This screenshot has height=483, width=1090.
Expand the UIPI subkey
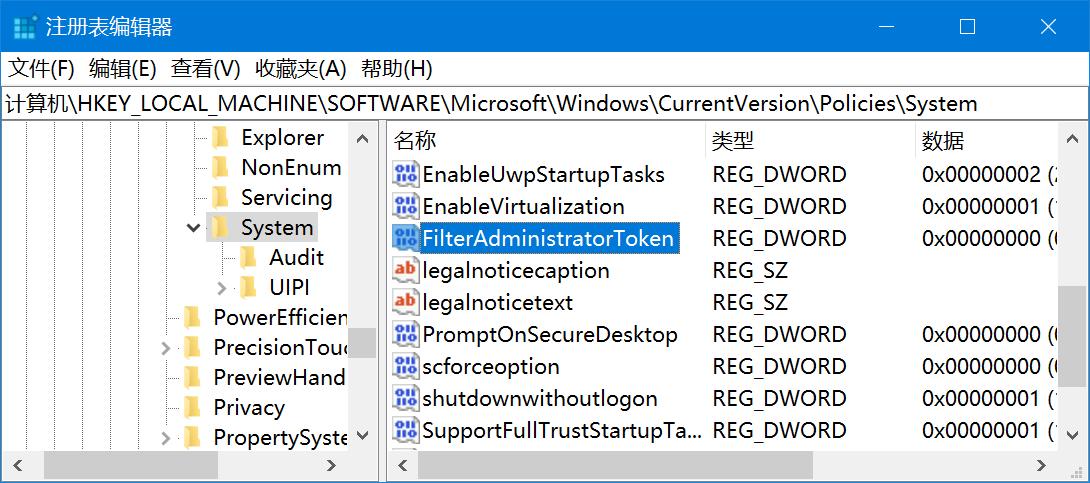click(x=222, y=288)
